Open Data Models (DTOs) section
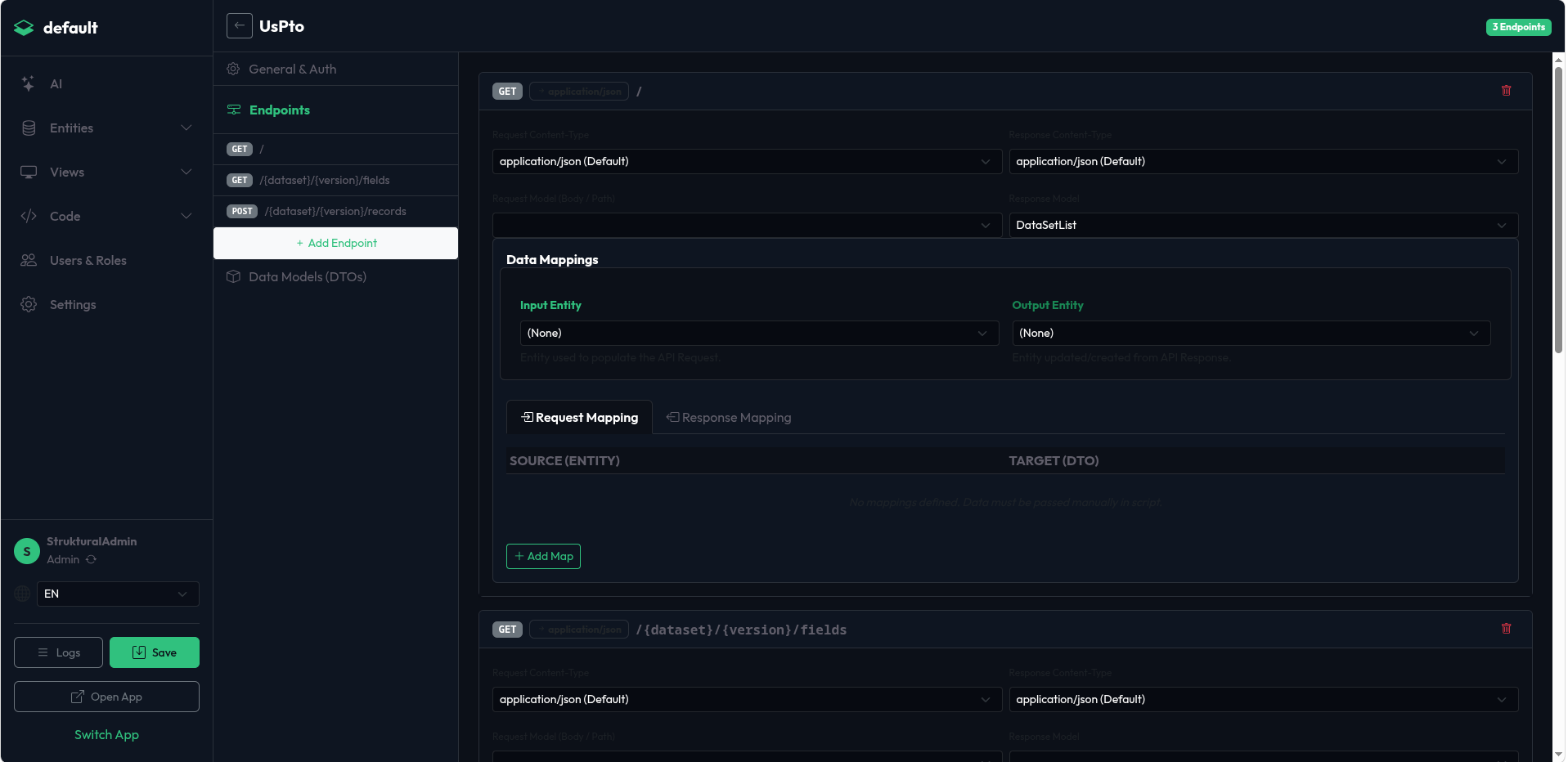The width and height of the screenshot is (1568, 762). pos(335,276)
